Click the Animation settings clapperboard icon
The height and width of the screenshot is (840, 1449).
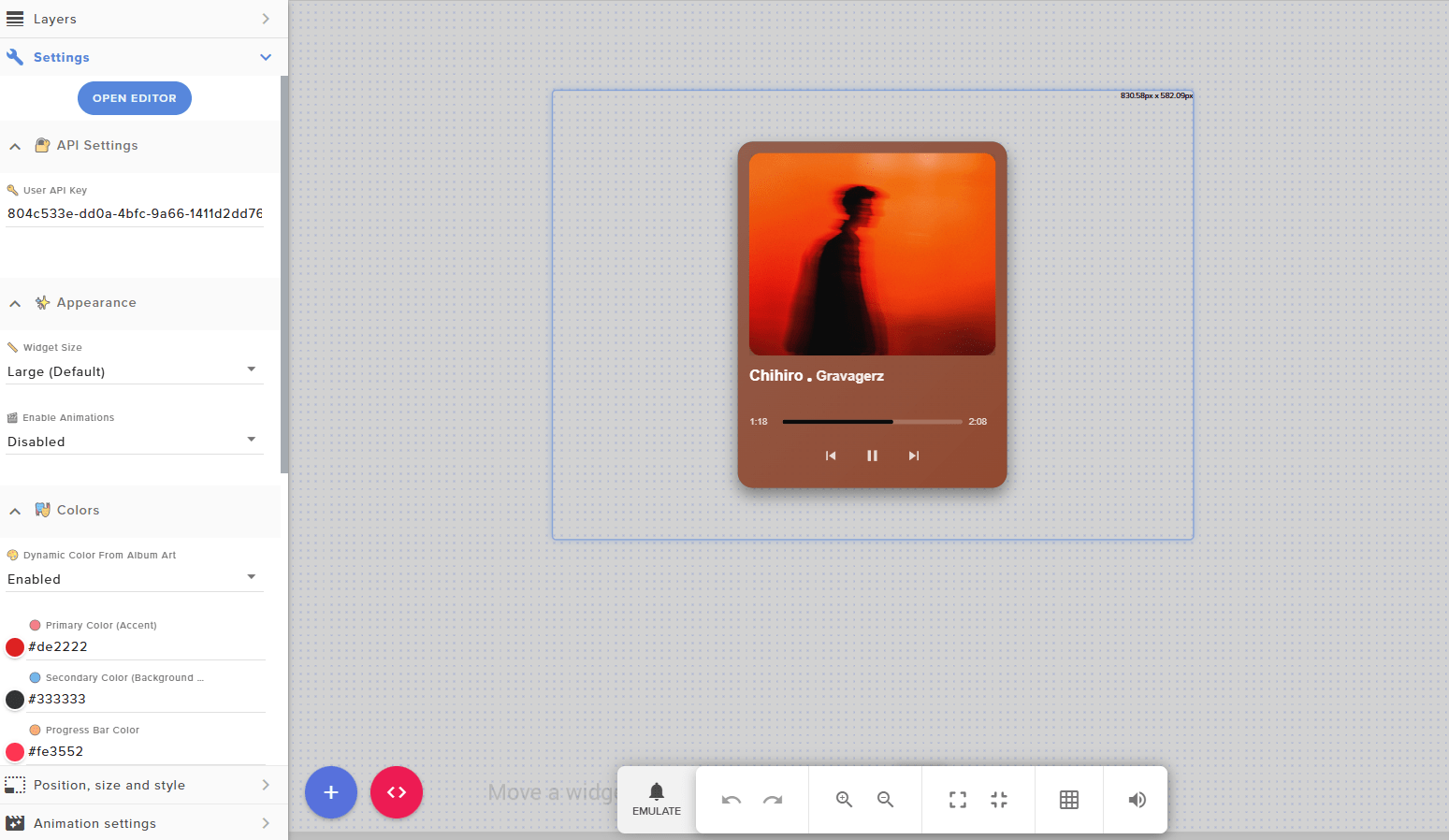click(15, 823)
